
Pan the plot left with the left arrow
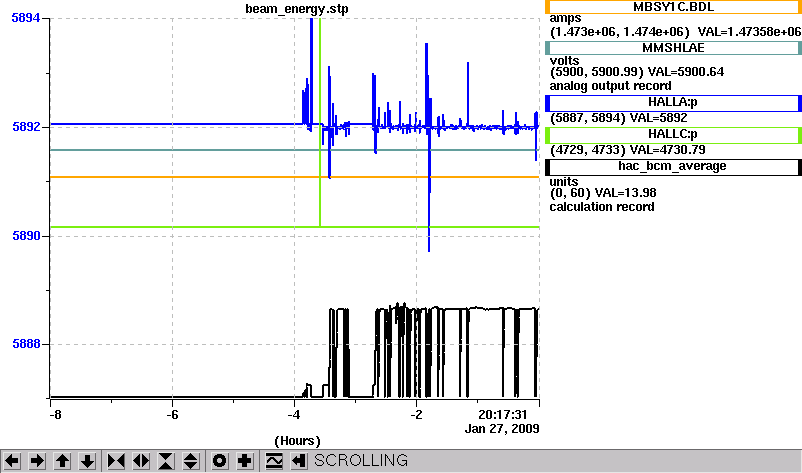tap(12, 461)
